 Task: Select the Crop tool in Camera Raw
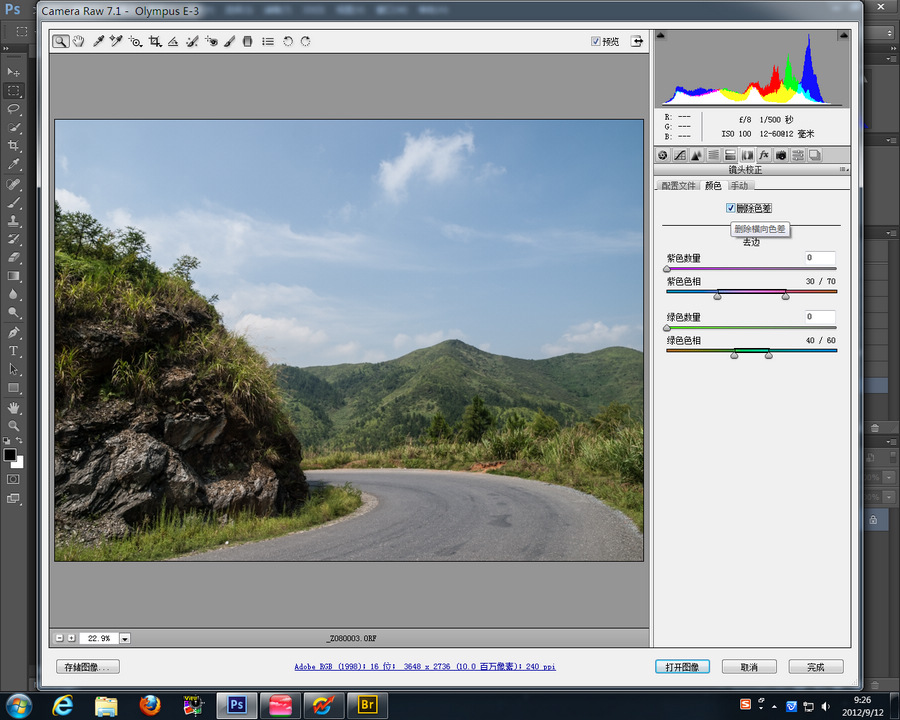(x=154, y=42)
